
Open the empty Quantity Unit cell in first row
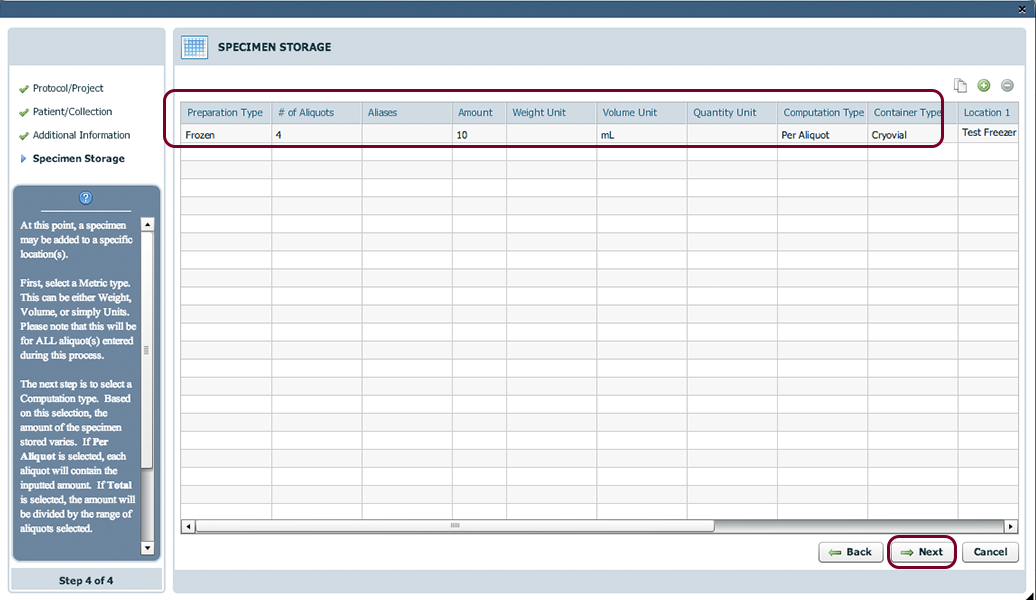[x=732, y=135]
